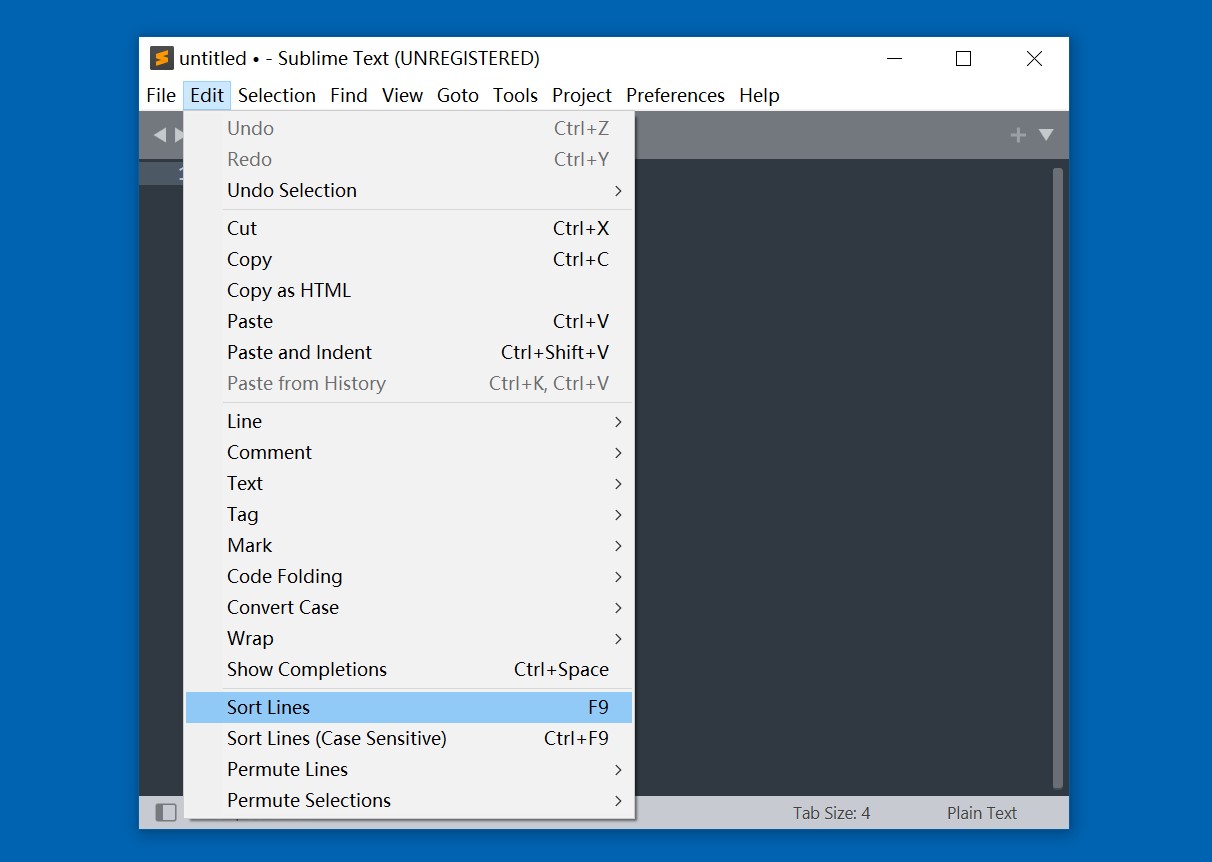Select Show Completions
The height and width of the screenshot is (862, 1212).
coord(409,669)
